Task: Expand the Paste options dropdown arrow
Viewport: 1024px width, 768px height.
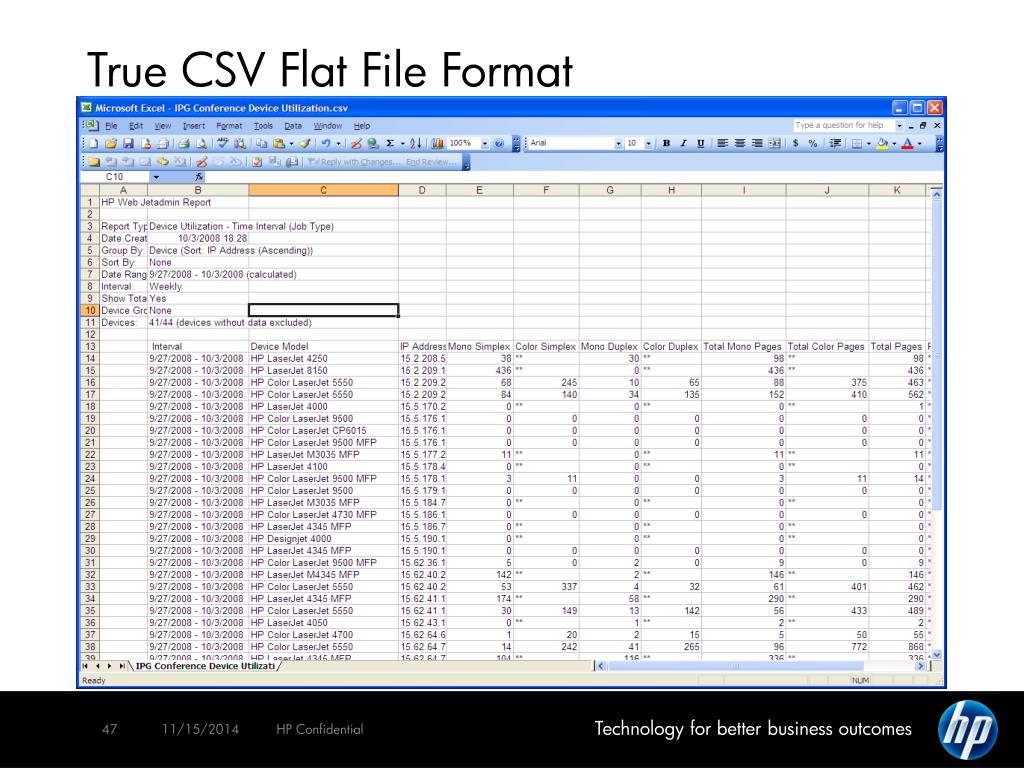Action: (291, 143)
